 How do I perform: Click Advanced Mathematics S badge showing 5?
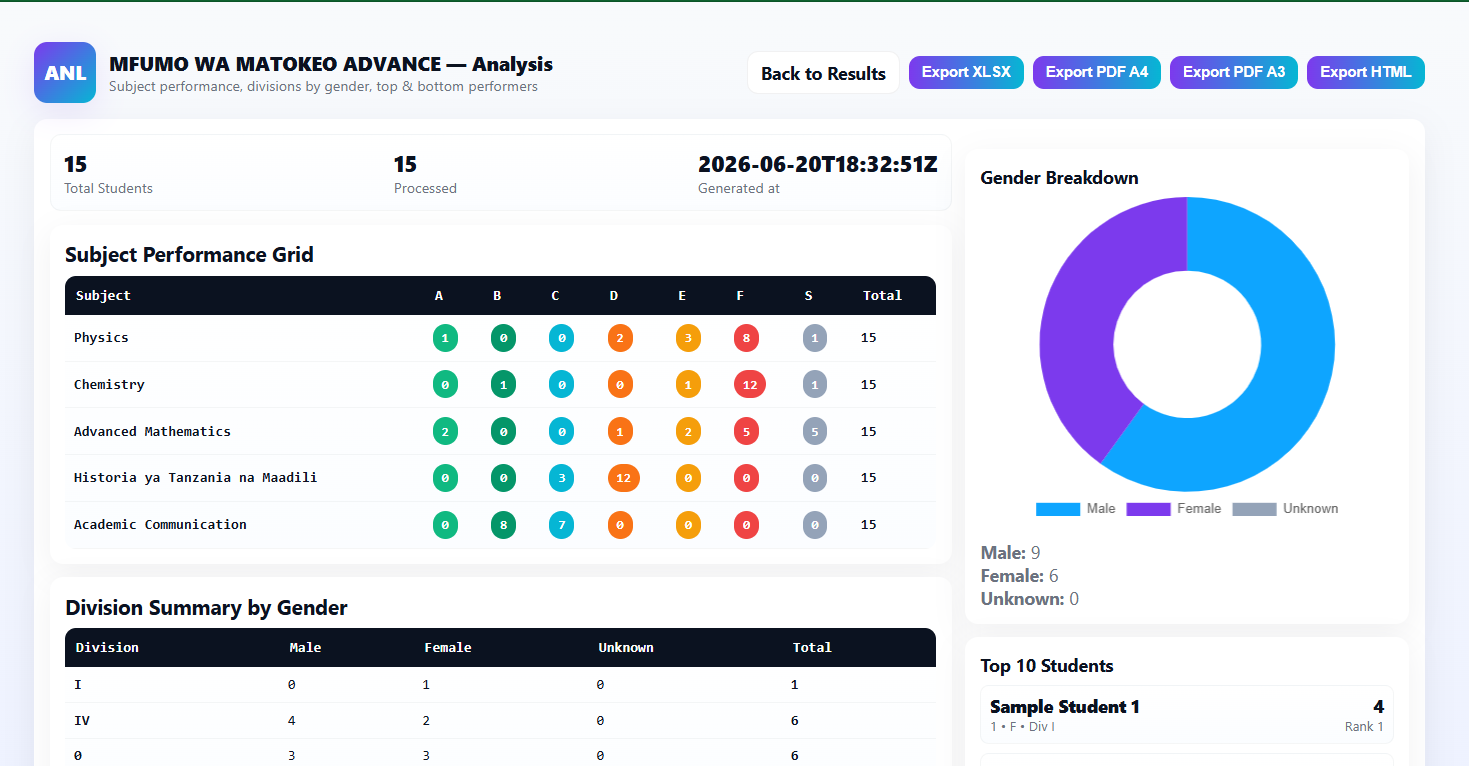[815, 431]
